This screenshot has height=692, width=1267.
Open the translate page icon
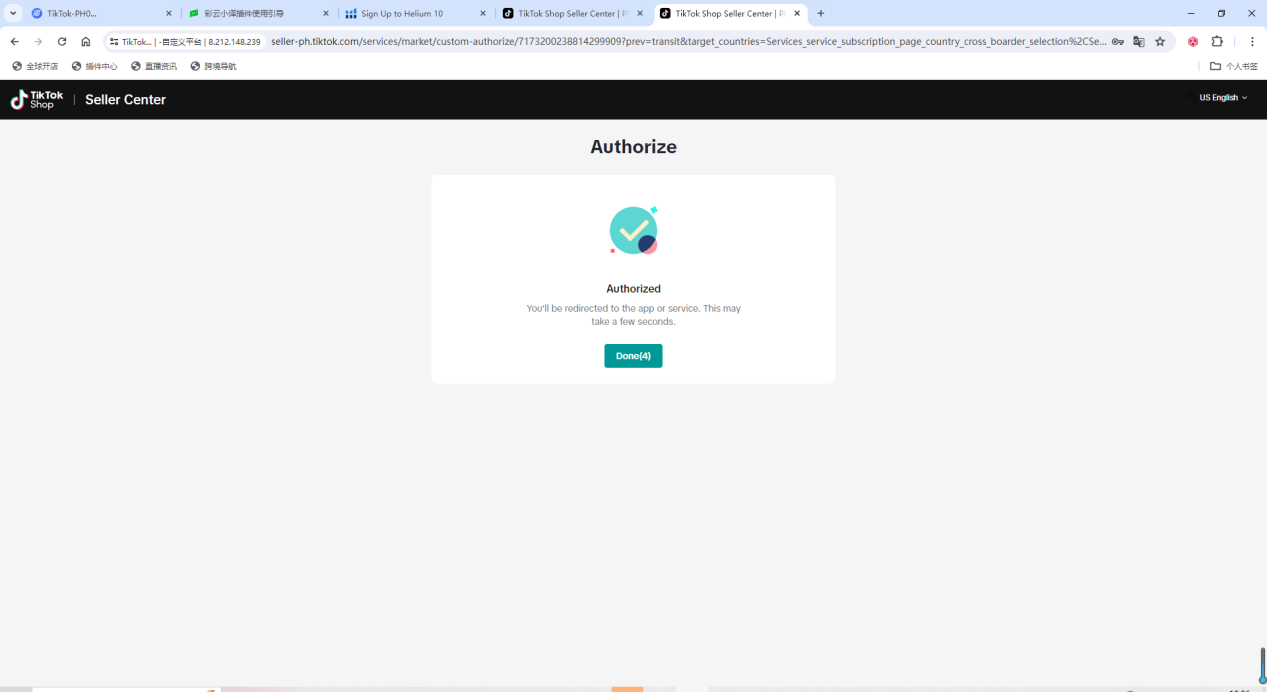tap(1139, 42)
